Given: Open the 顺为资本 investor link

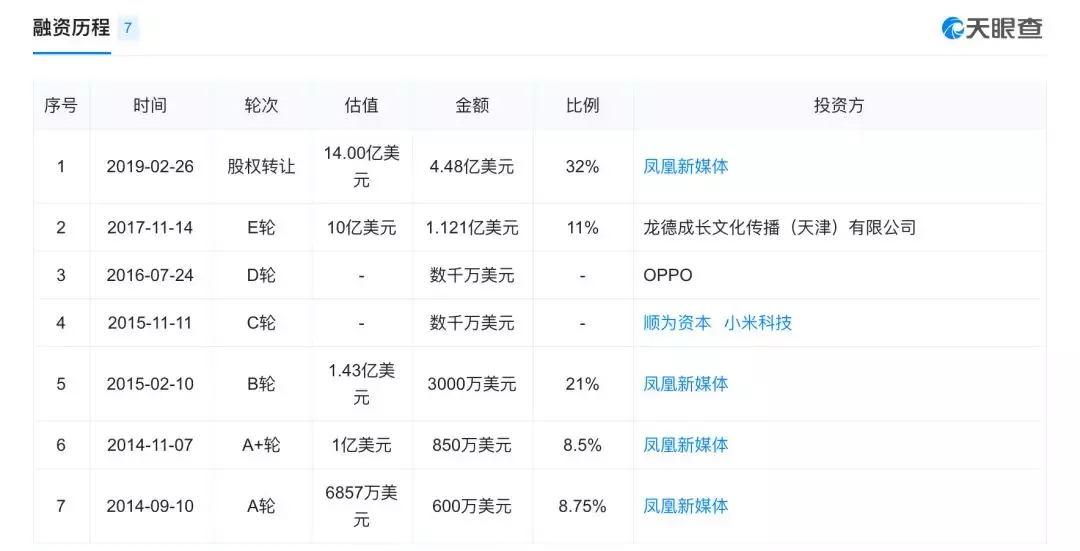Looking at the screenshot, I should [x=677, y=323].
